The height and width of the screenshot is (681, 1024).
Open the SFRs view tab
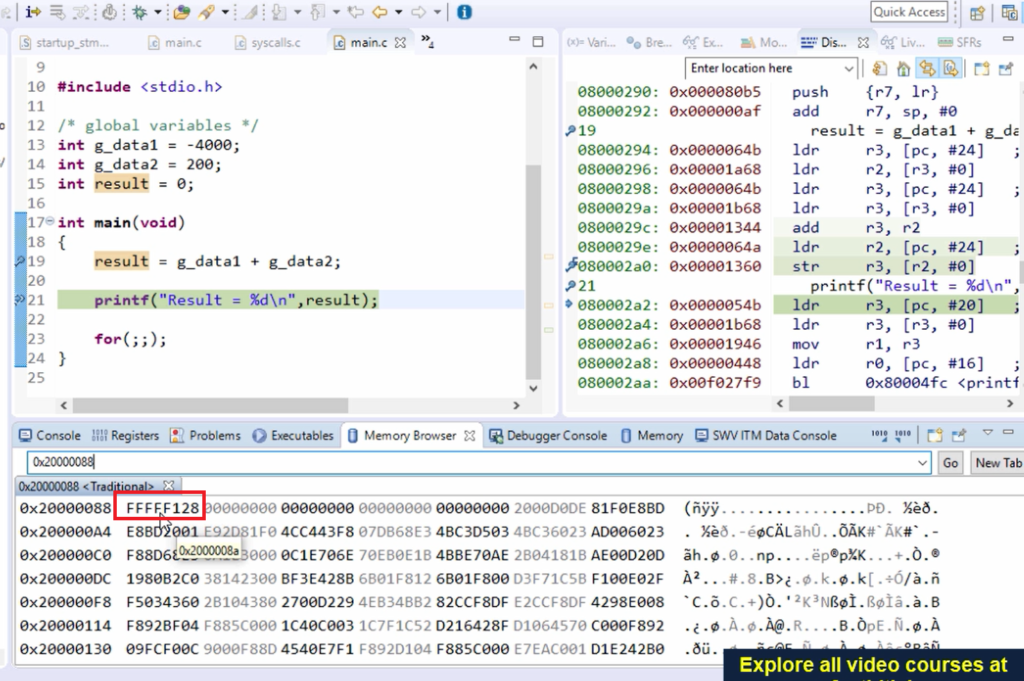coord(959,42)
